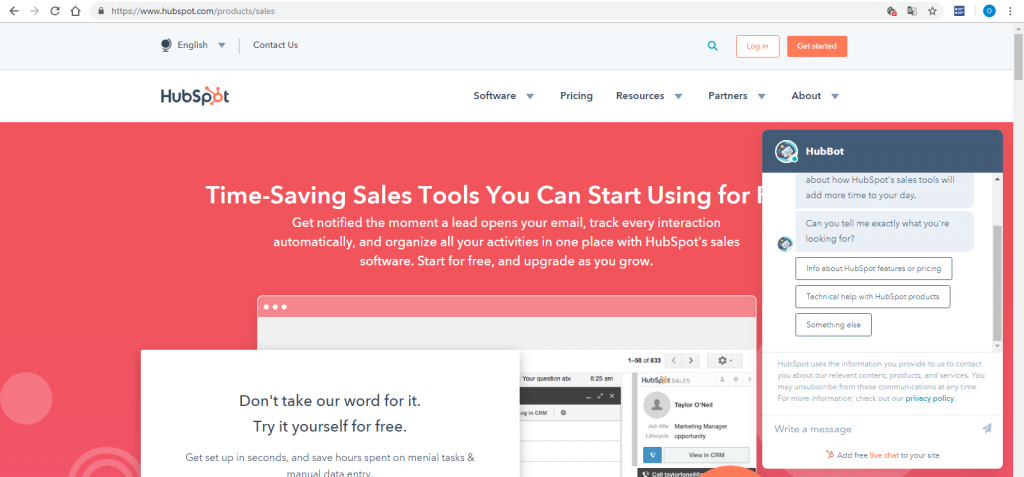Click the Log in button

[758, 46]
